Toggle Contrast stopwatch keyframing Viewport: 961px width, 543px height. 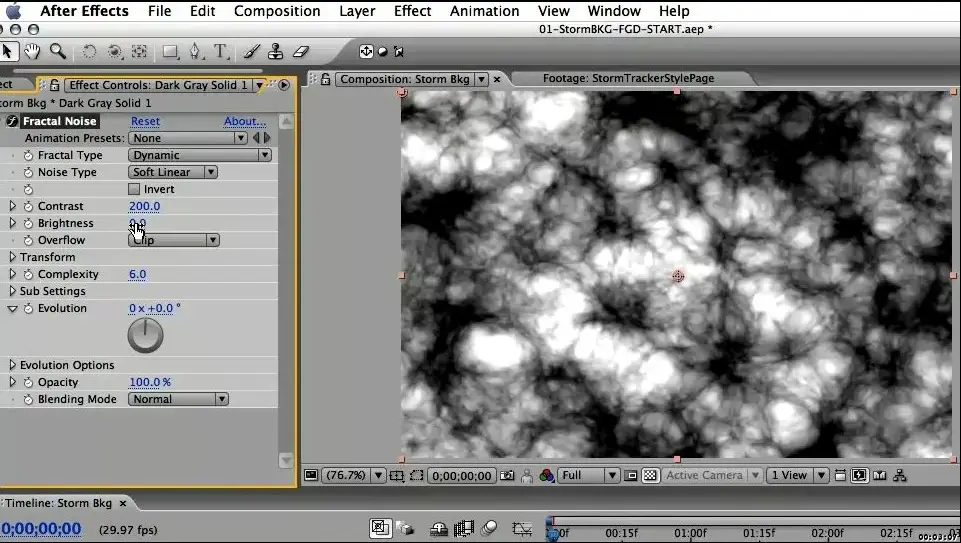pos(28,206)
